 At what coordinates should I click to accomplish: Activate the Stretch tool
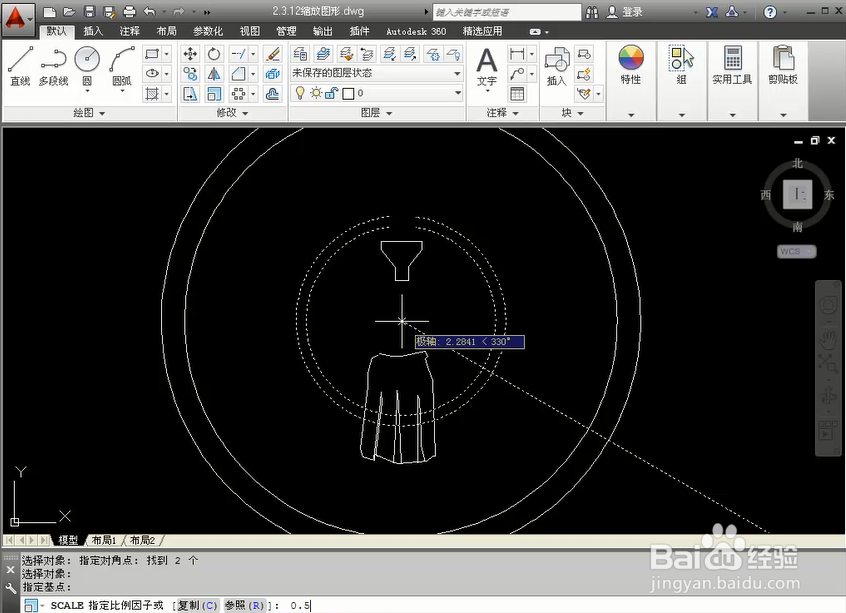[x=190, y=94]
